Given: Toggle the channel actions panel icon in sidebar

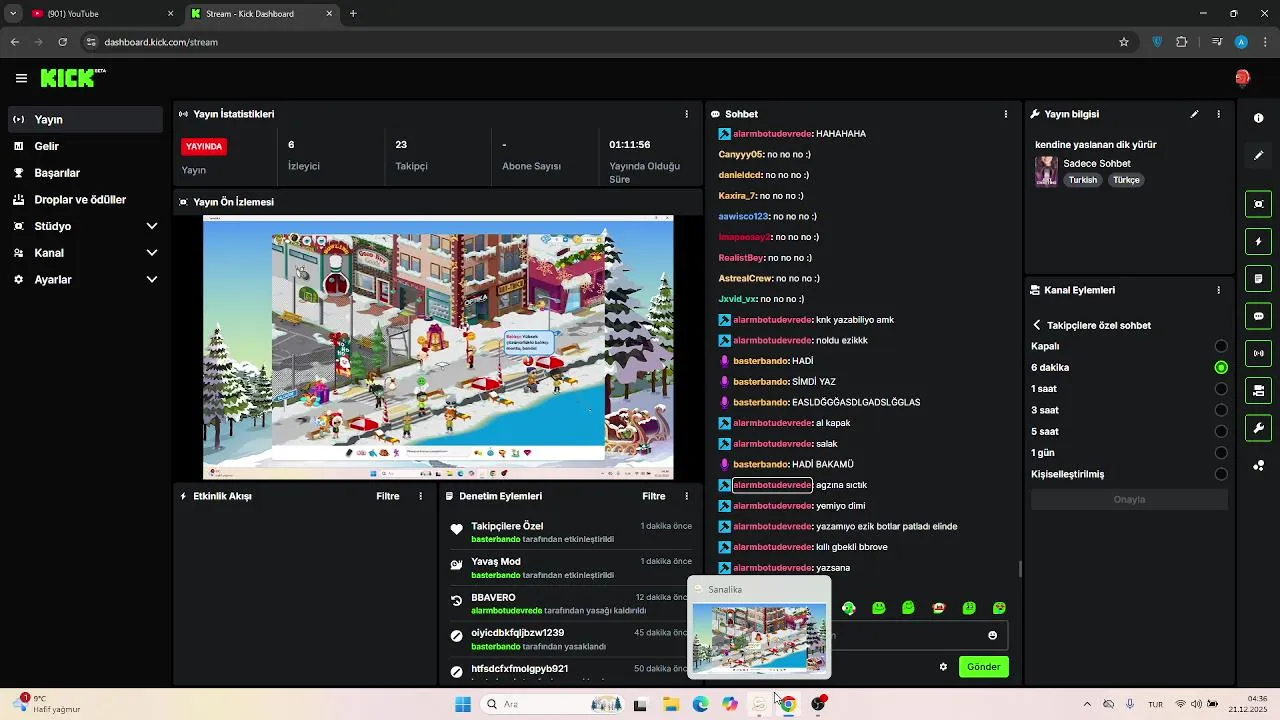Looking at the screenshot, I should click(x=1258, y=390).
